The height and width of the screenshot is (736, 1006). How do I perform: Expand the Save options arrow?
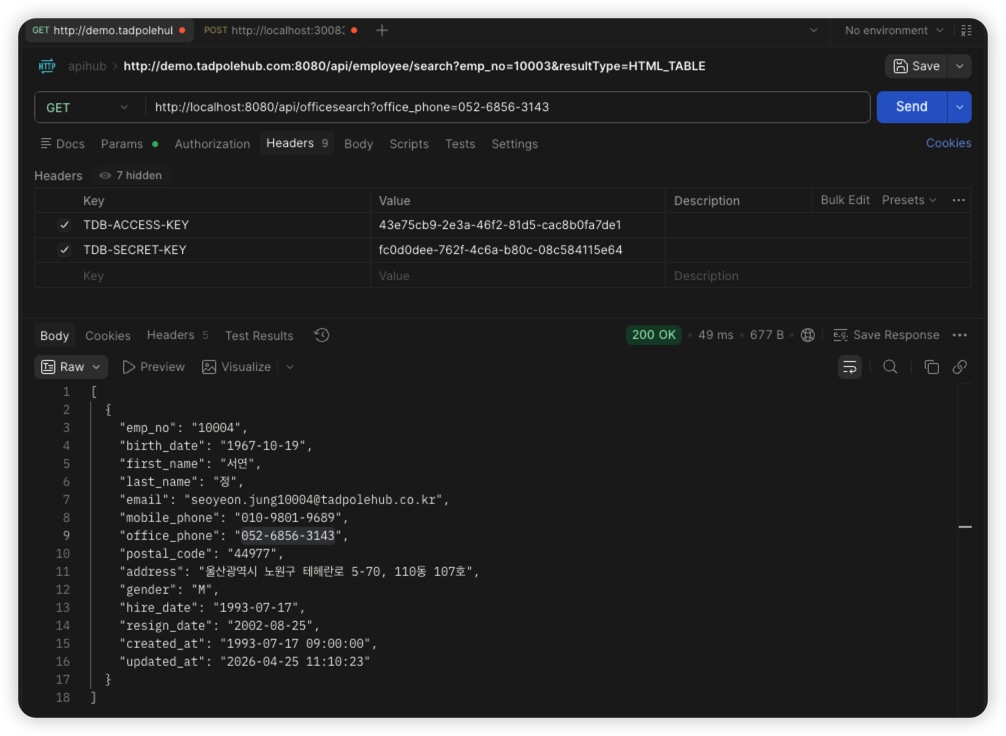coord(960,66)
